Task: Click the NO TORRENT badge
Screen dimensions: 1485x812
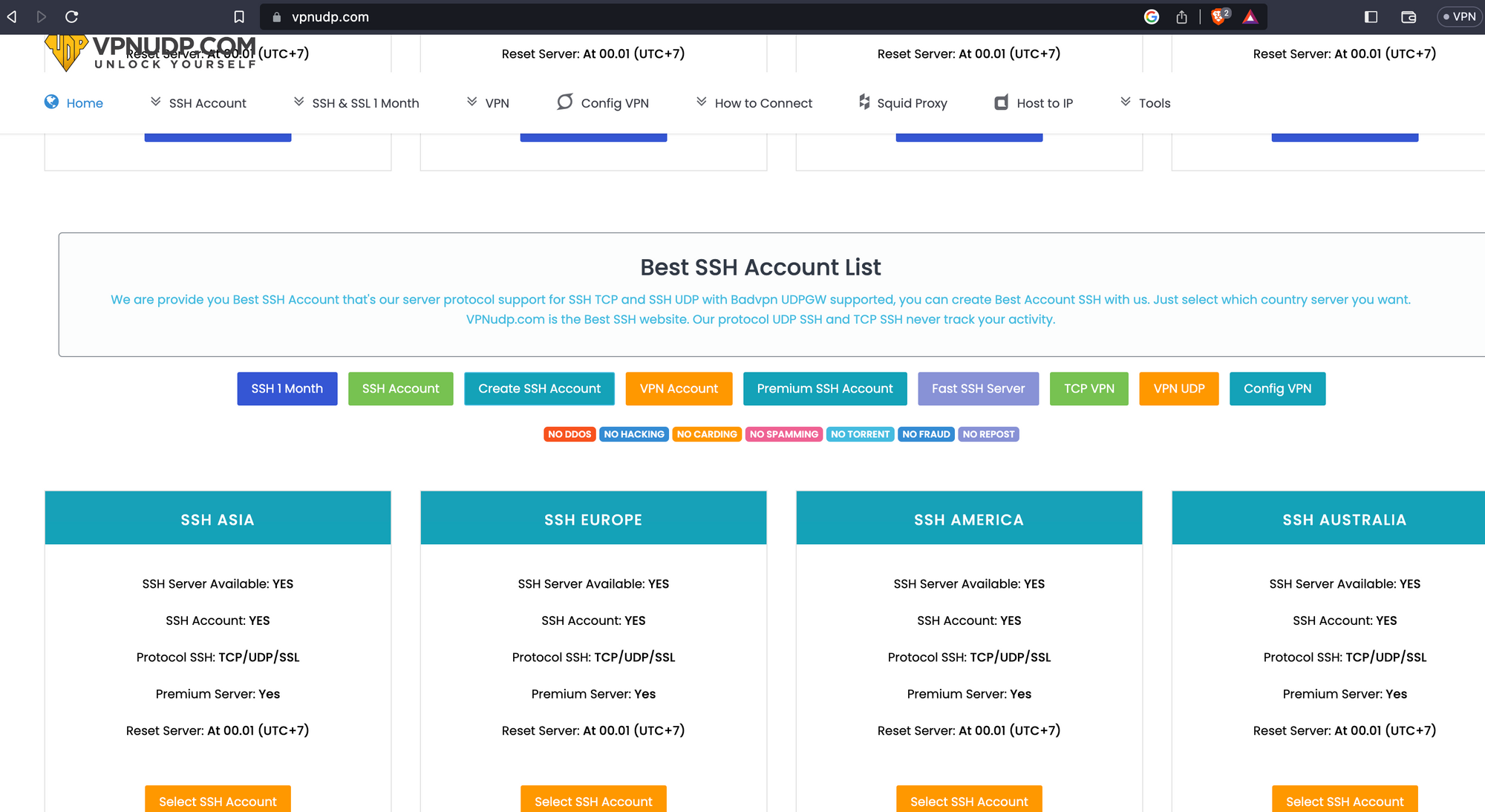Action: (860, 434)
